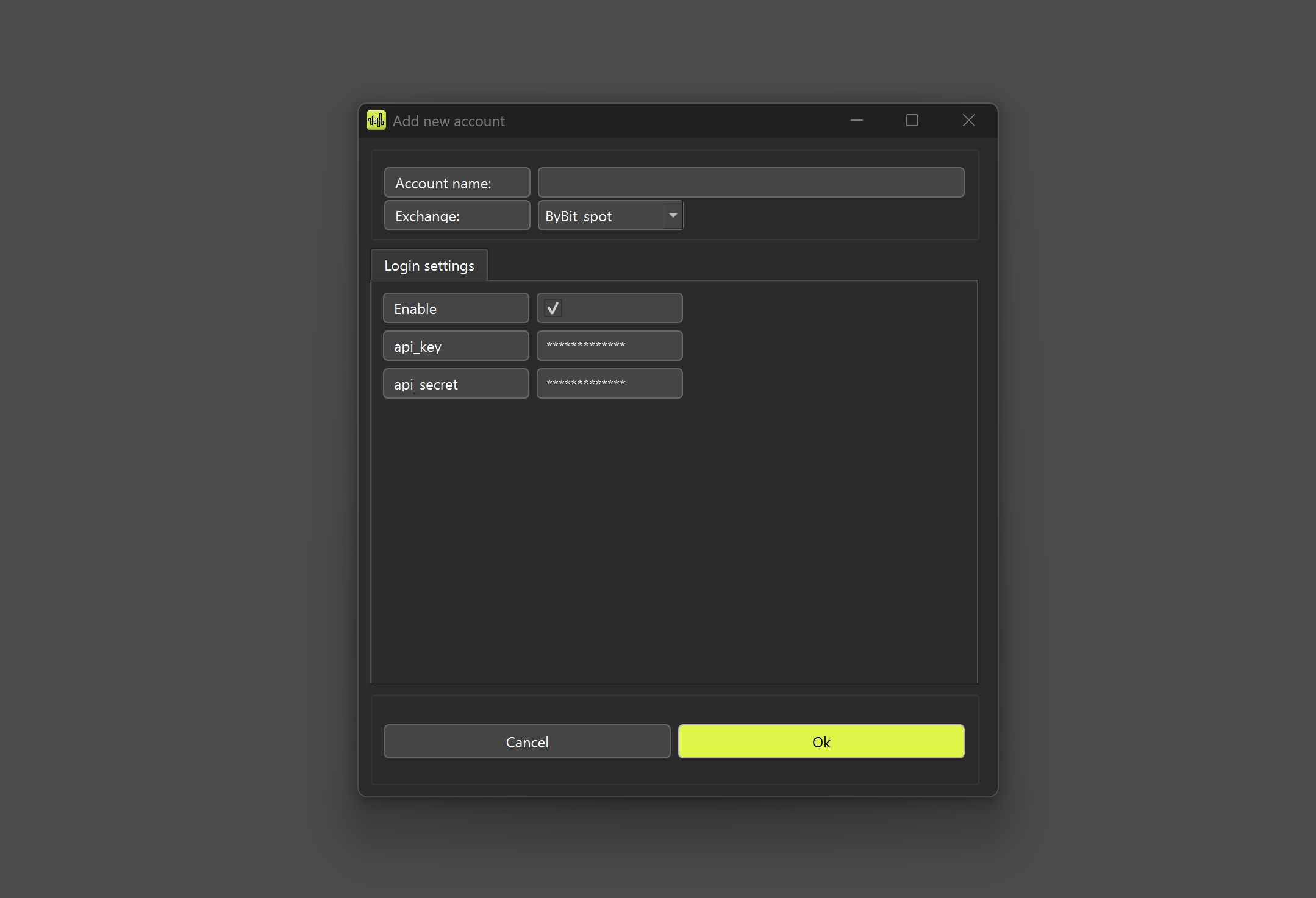The height and width of the screenshot is (898, 1316).
Task: Click the Add new account title text
Action: pyautogui.click(x=448, y=121)
